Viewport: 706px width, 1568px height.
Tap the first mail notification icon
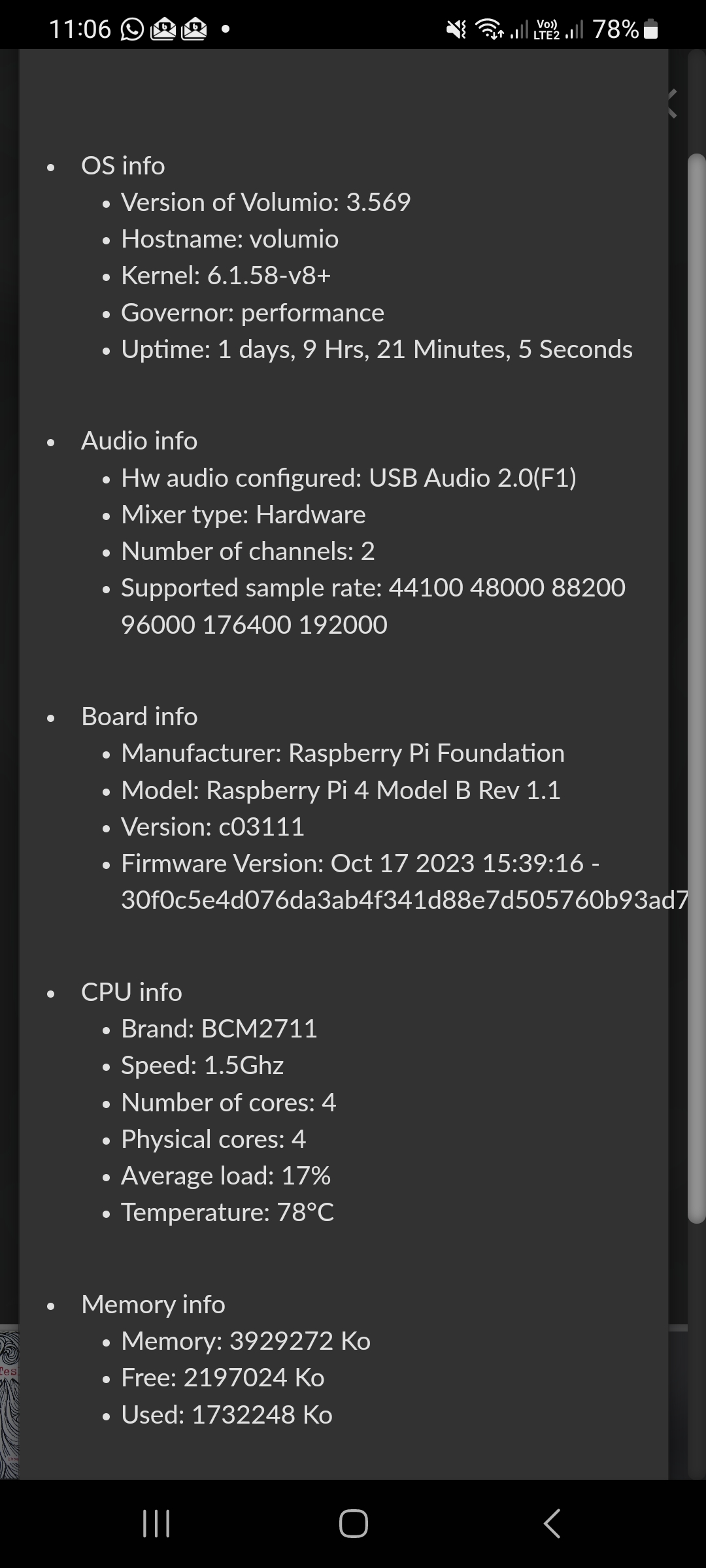(163, 29)
